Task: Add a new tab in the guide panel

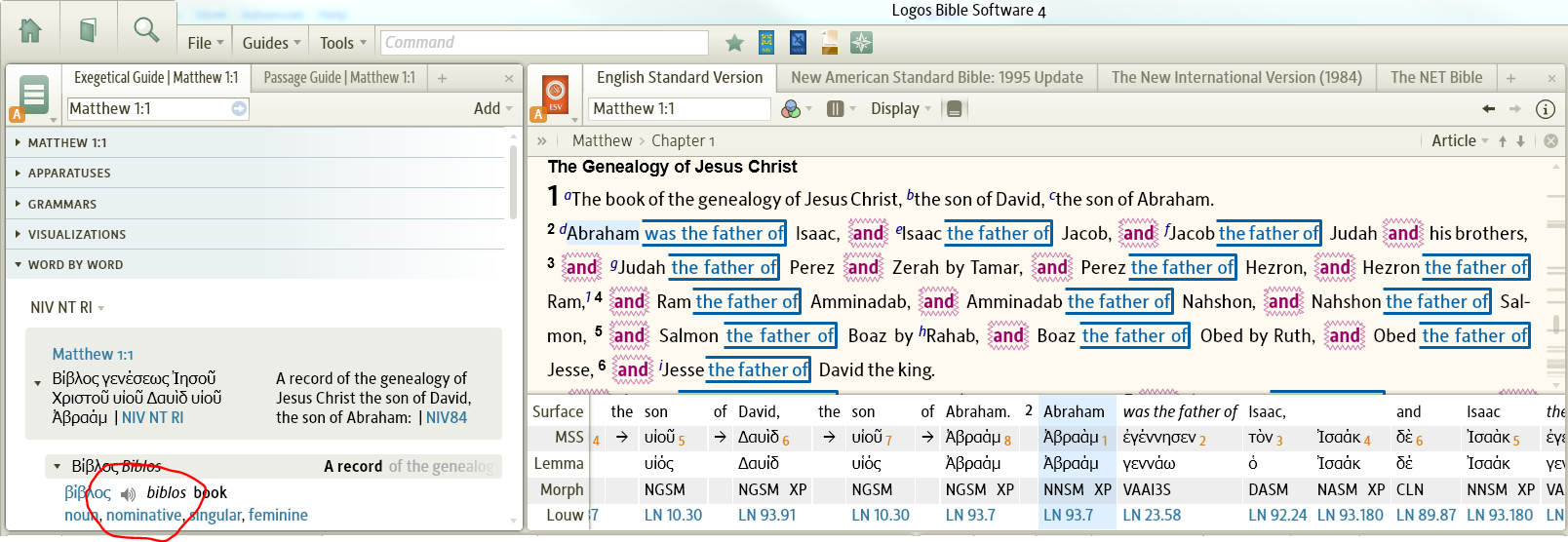Action: click(x=442, y=78)
